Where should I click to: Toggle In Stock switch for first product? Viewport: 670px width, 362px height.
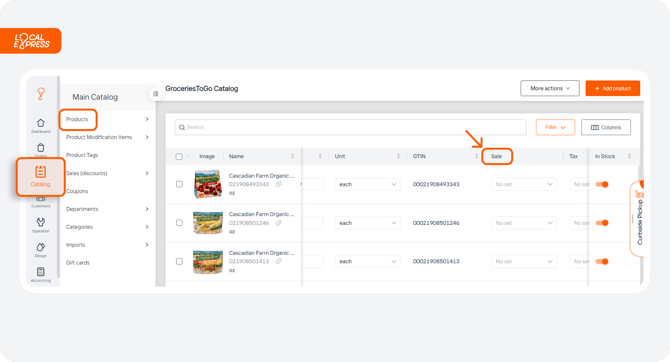(x=602, y=184)
